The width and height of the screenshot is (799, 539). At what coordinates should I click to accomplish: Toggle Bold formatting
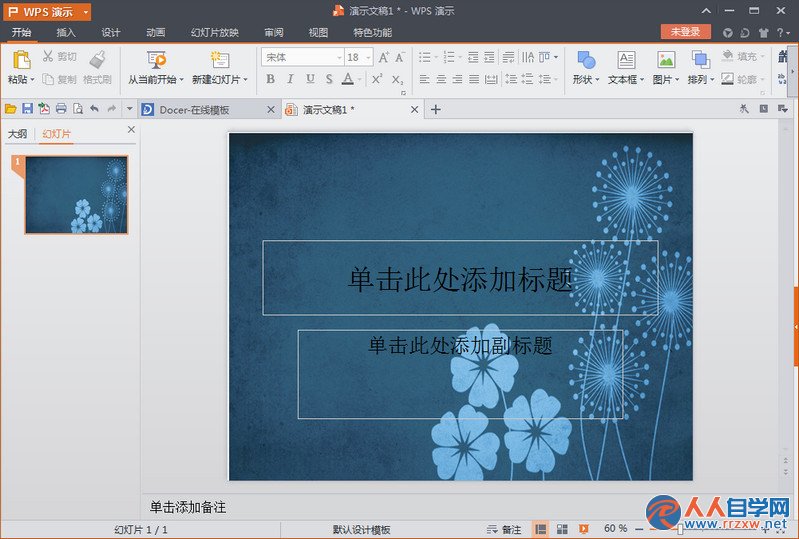click(x=271, y=79)
